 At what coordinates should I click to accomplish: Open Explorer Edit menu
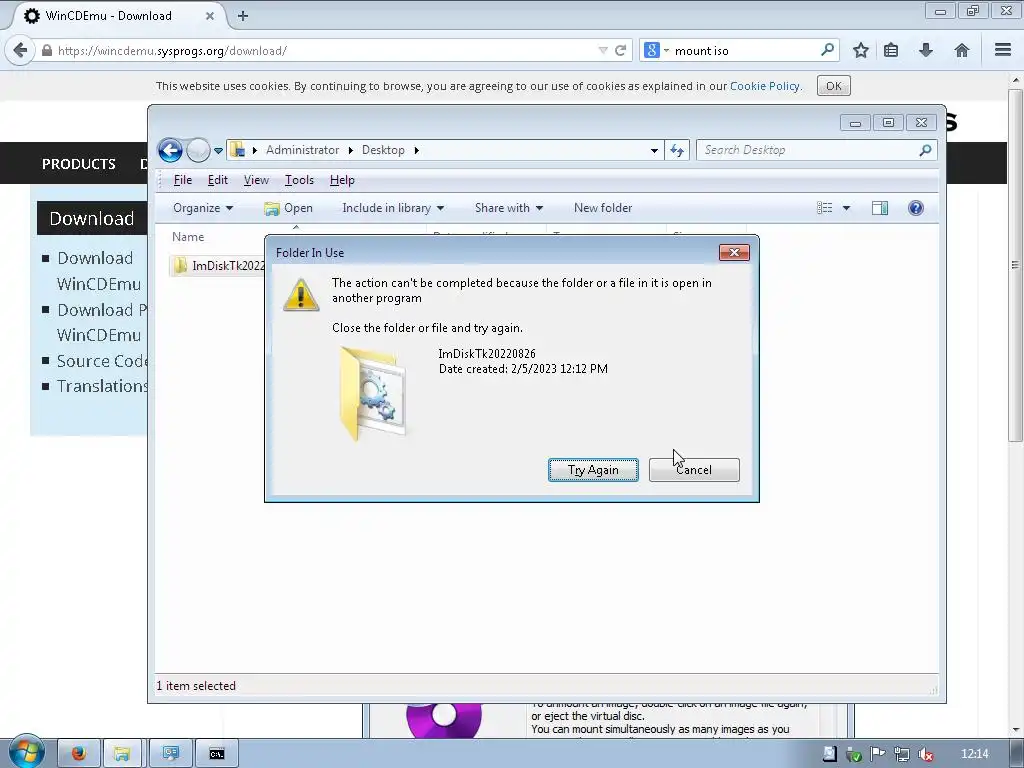click(217, 180)
